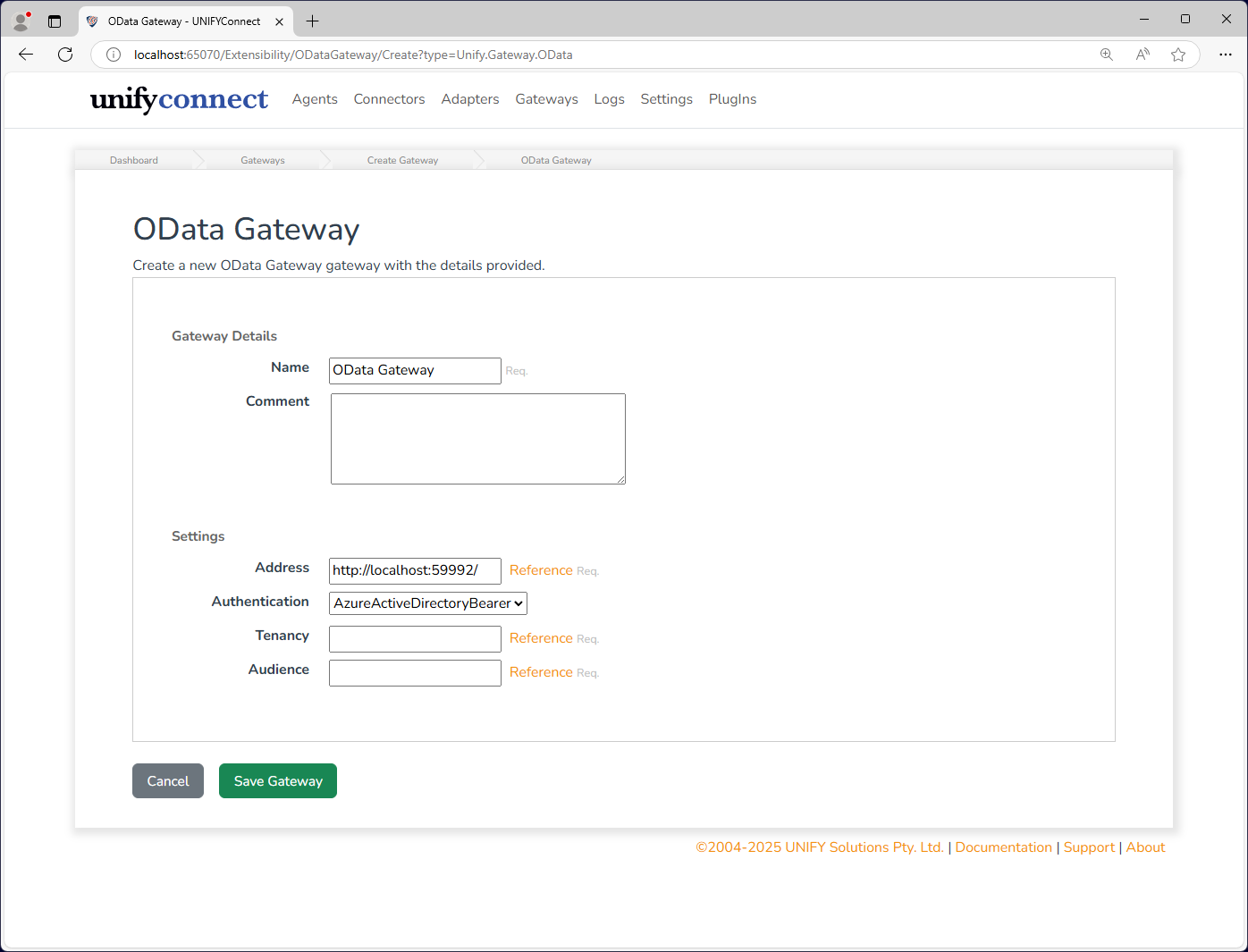
Task: Go to the Create Gateway breadcrumb
Action: pos(402,160)
